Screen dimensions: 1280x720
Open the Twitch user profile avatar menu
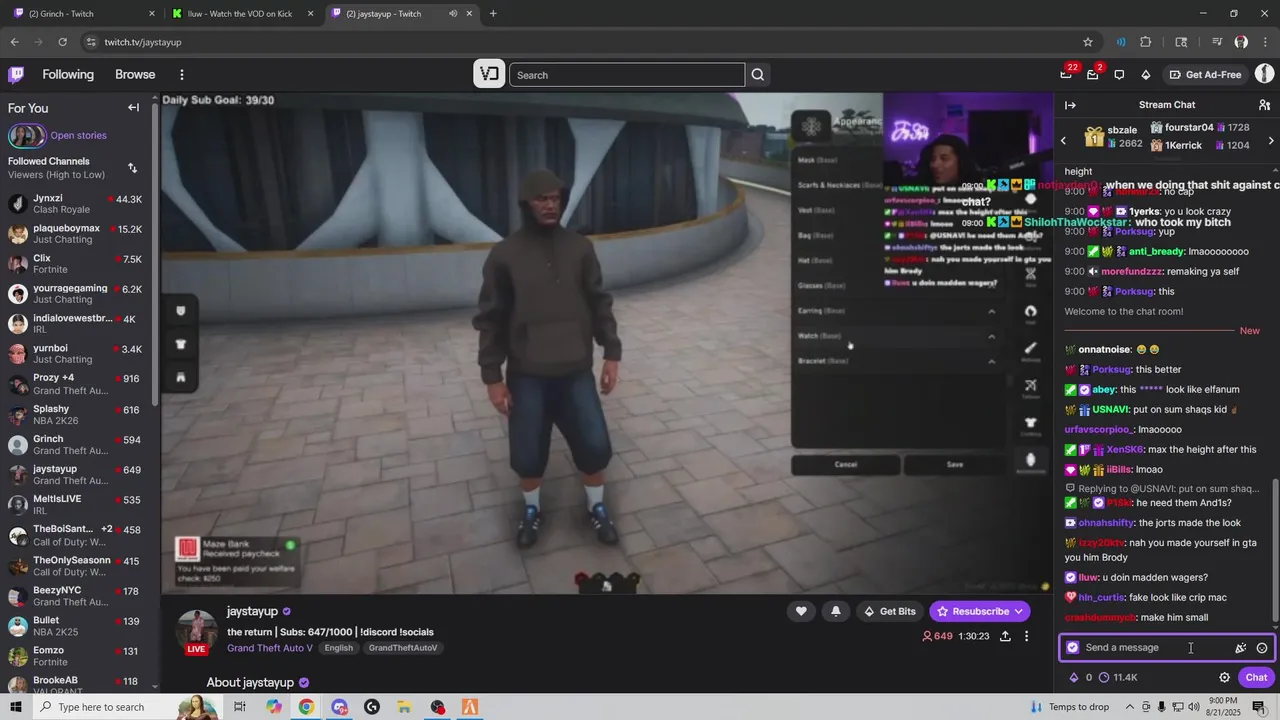(x=1264, y=74)
